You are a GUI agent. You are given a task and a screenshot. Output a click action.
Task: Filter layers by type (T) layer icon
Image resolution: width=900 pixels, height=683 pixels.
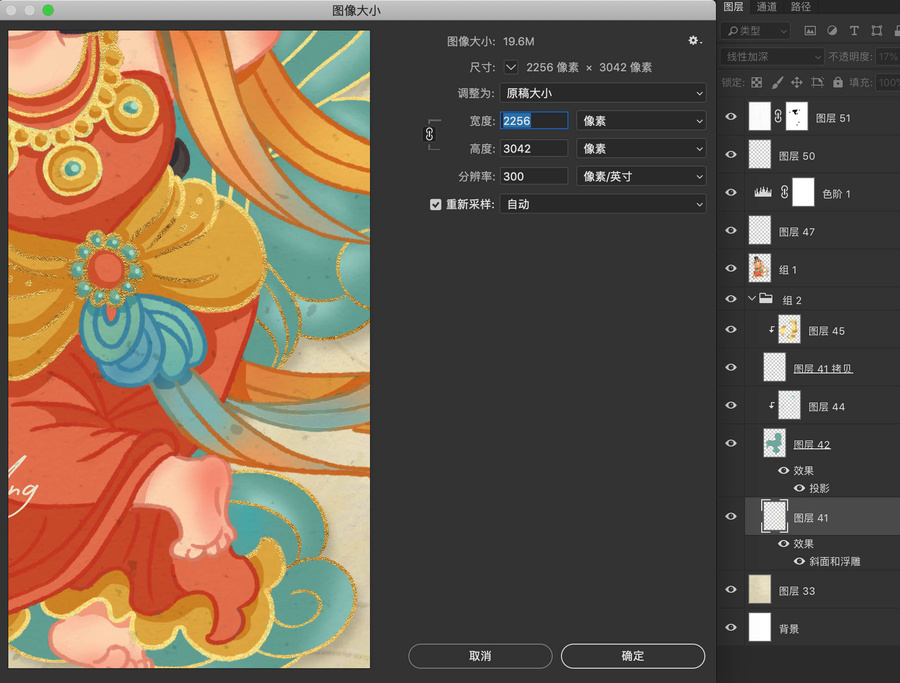[854, 31]
